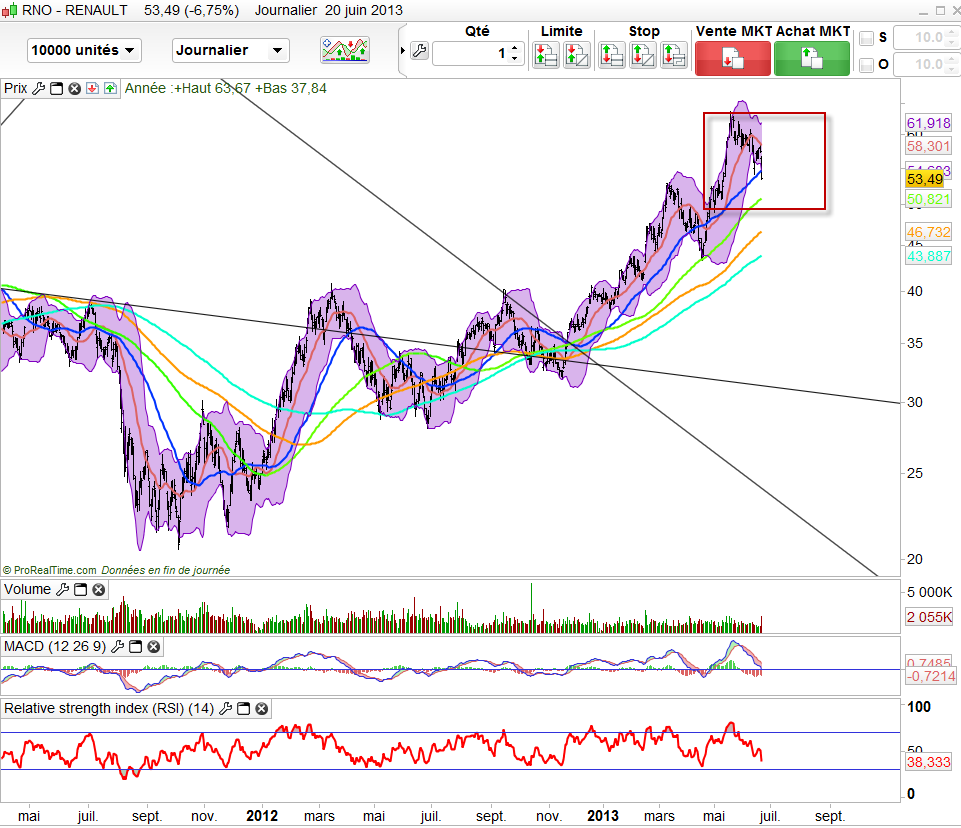Open MACD indicator wrench settings
The width and height of the screenshot is (961, 828).
(x=119, y=647)
